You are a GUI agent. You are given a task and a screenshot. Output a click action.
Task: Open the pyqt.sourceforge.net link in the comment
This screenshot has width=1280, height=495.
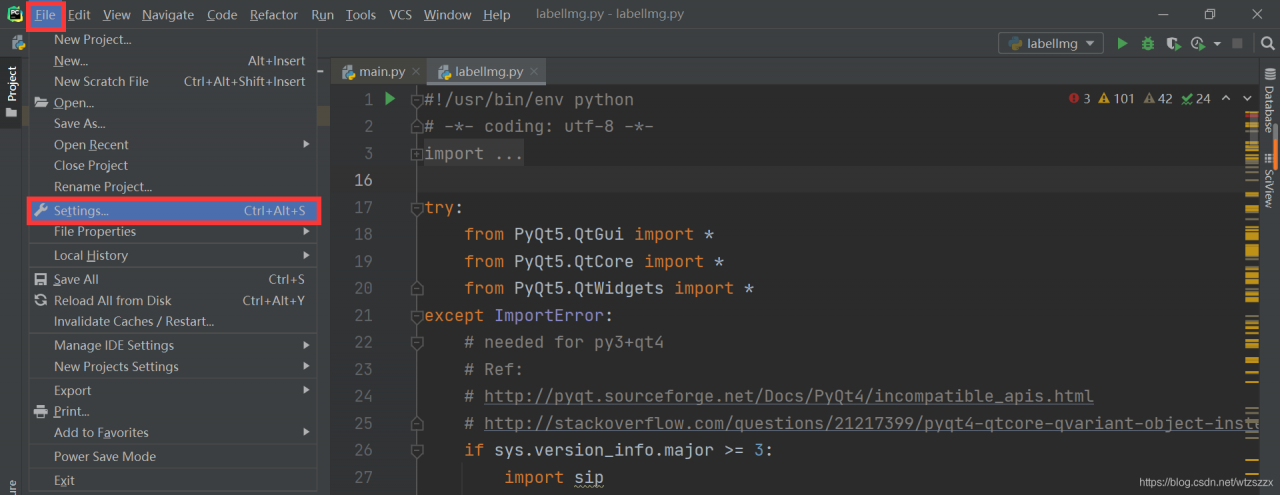coord(788,396)
